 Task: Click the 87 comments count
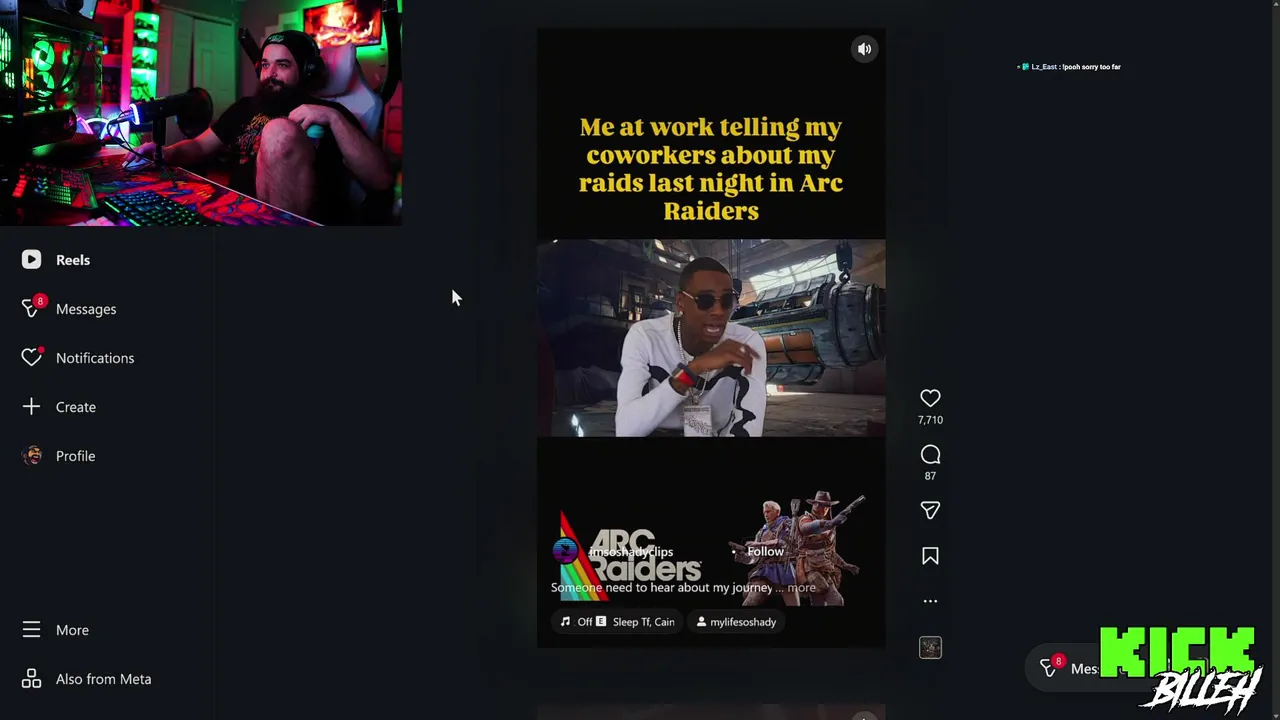[x=930, y=476]
